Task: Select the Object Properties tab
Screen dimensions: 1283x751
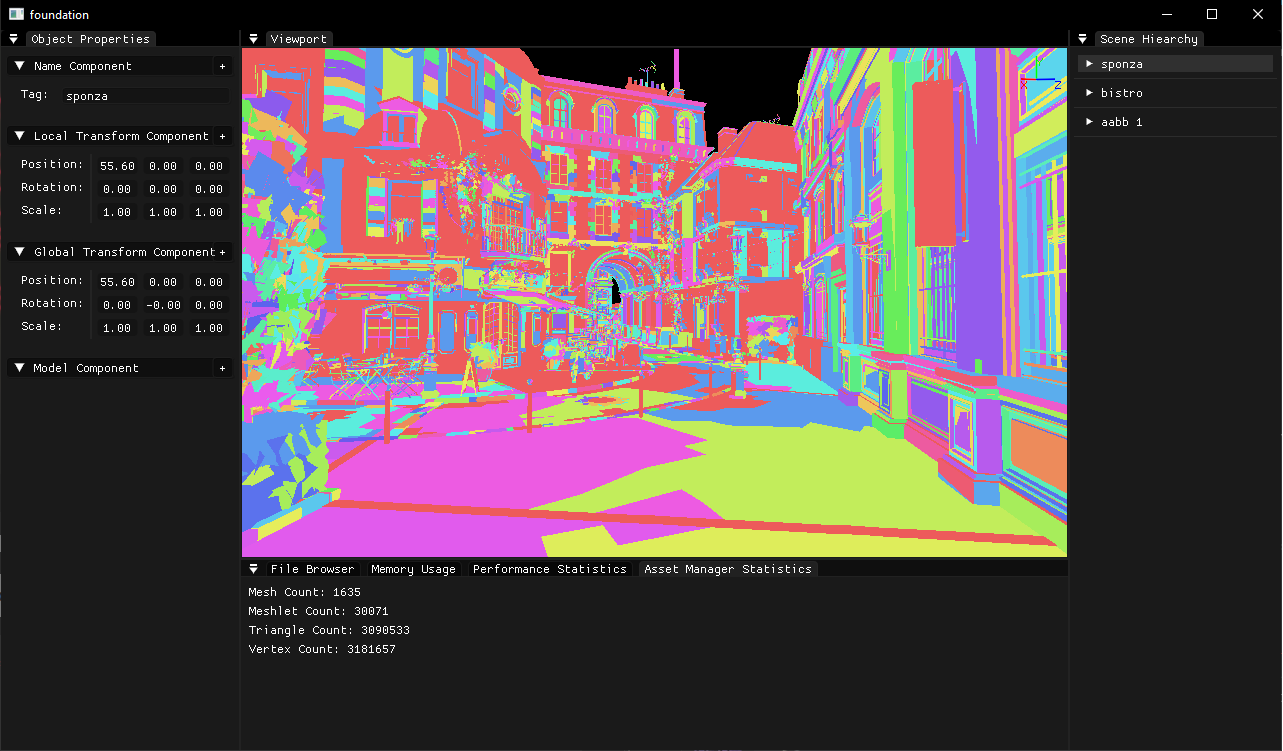Action: pos(91,39)
